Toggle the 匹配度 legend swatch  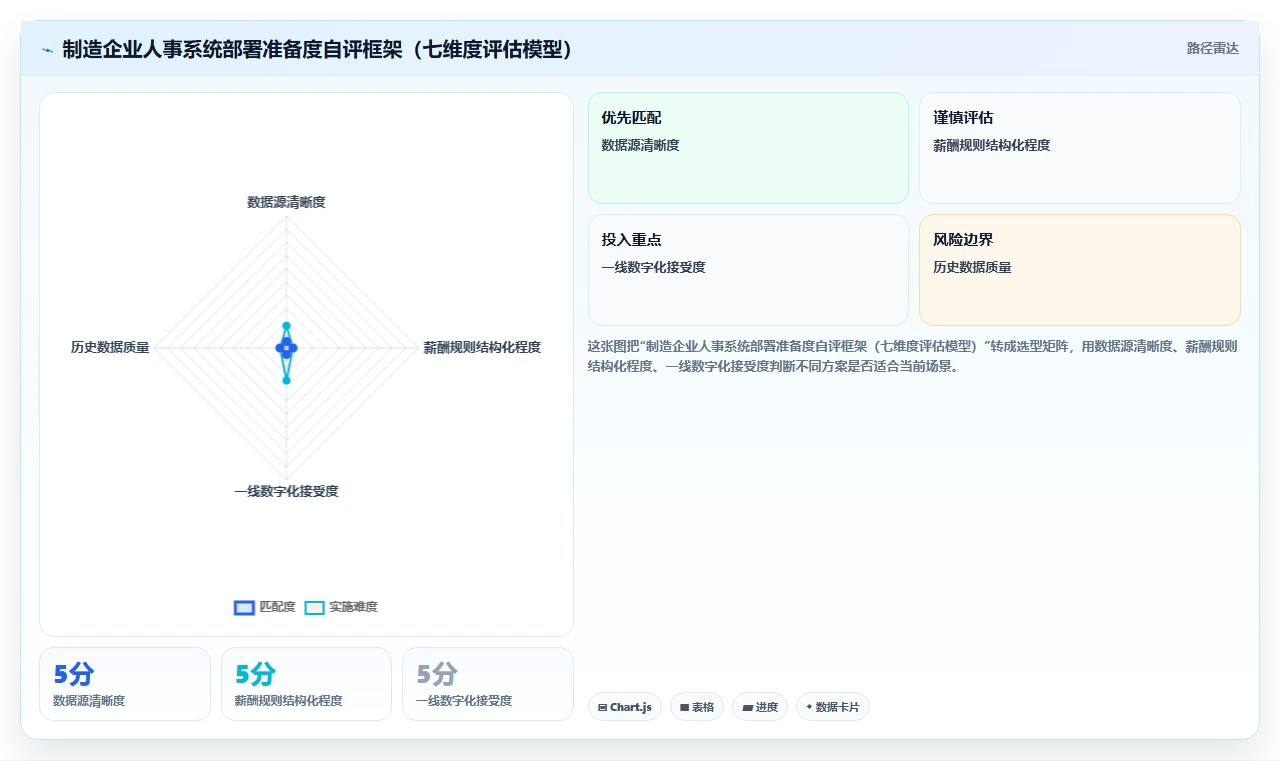point(244,607)
